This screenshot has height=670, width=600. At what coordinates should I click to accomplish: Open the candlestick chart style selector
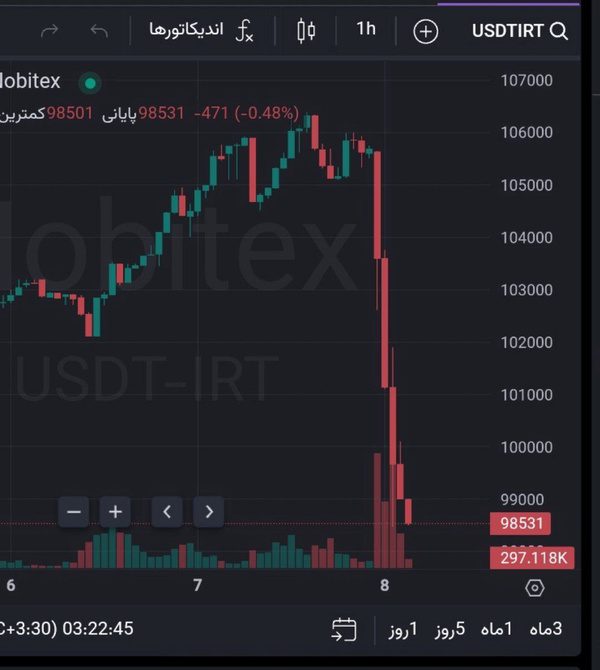[x=306, y=31]
